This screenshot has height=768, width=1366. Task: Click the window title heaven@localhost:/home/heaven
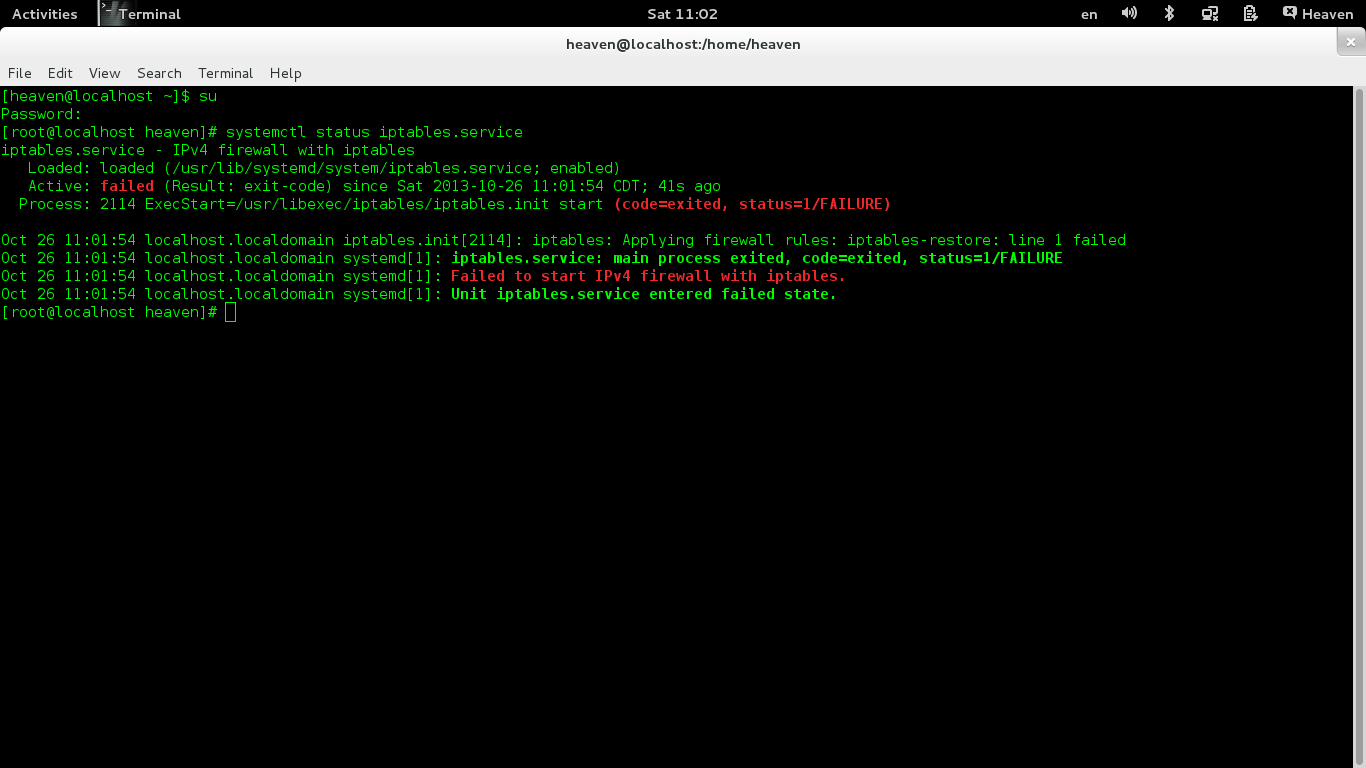pyautogui.click(x=683, y=44)
